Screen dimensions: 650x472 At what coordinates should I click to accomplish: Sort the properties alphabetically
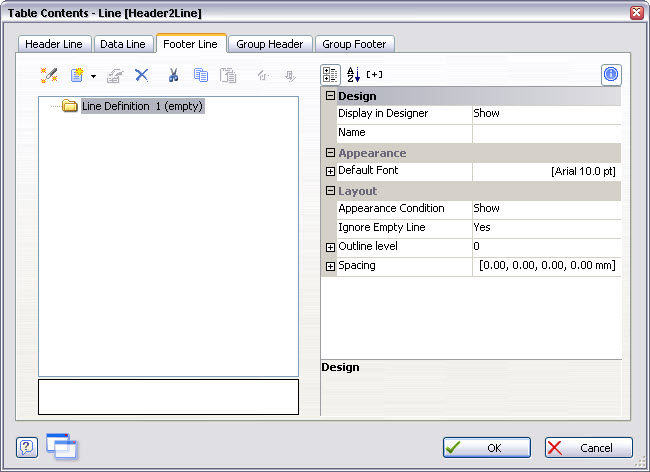[x=353, y=75]
